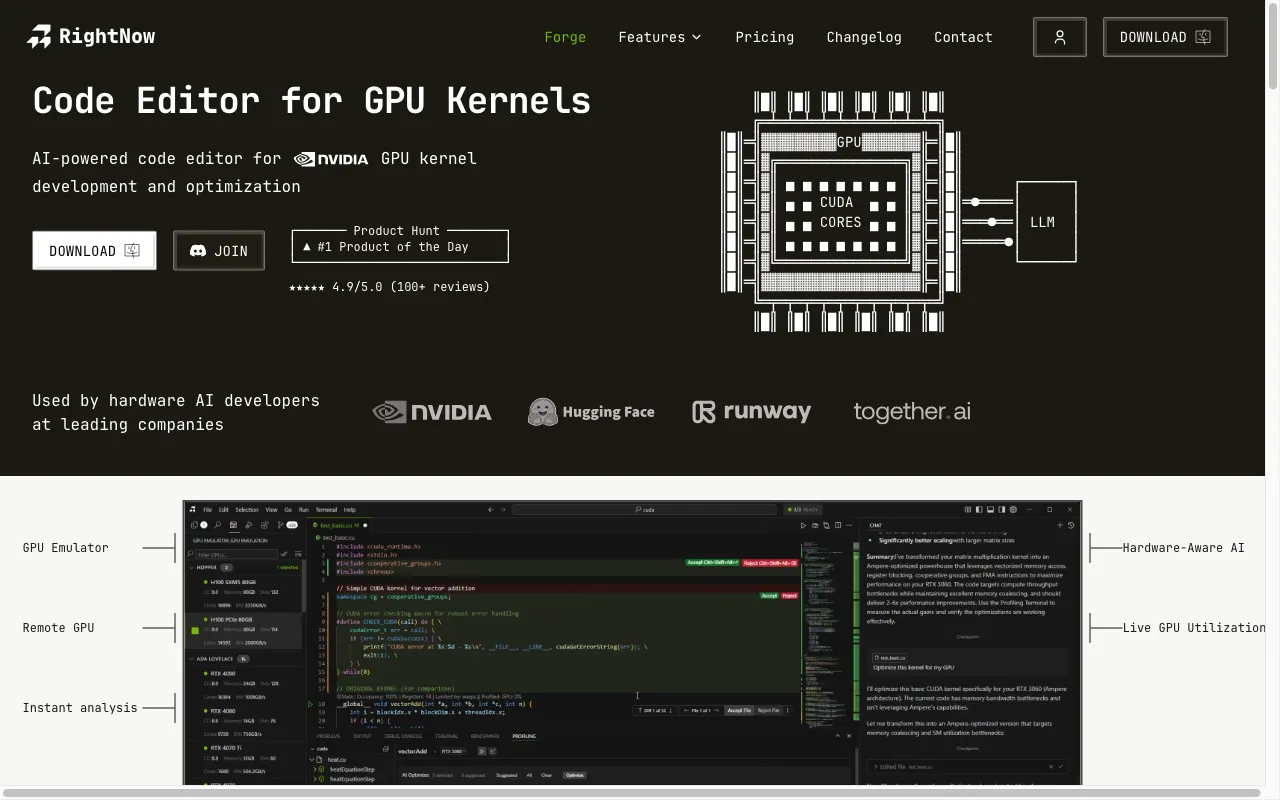Click Reject File in the diff toolbar
This screenshot has width=1280, height=800.
click(768, 710)
